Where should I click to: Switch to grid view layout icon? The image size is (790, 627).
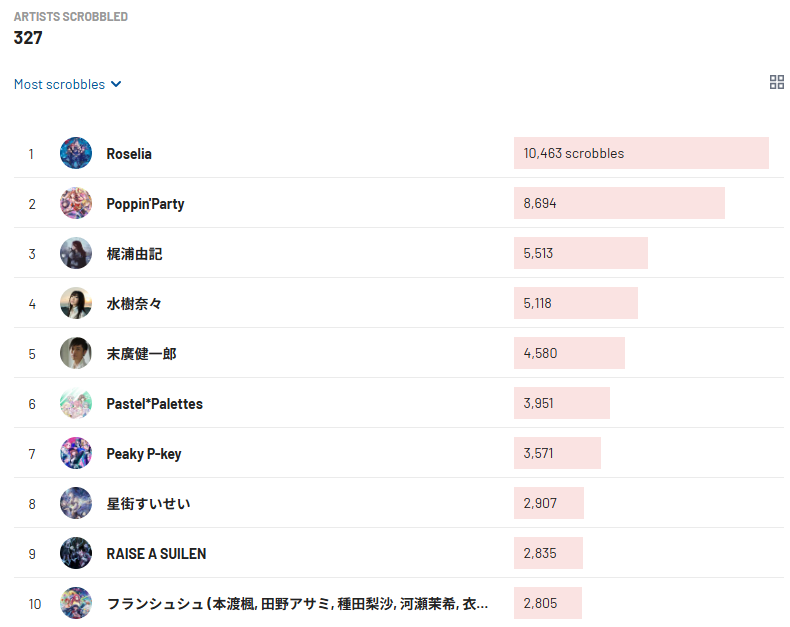[777, 83]
